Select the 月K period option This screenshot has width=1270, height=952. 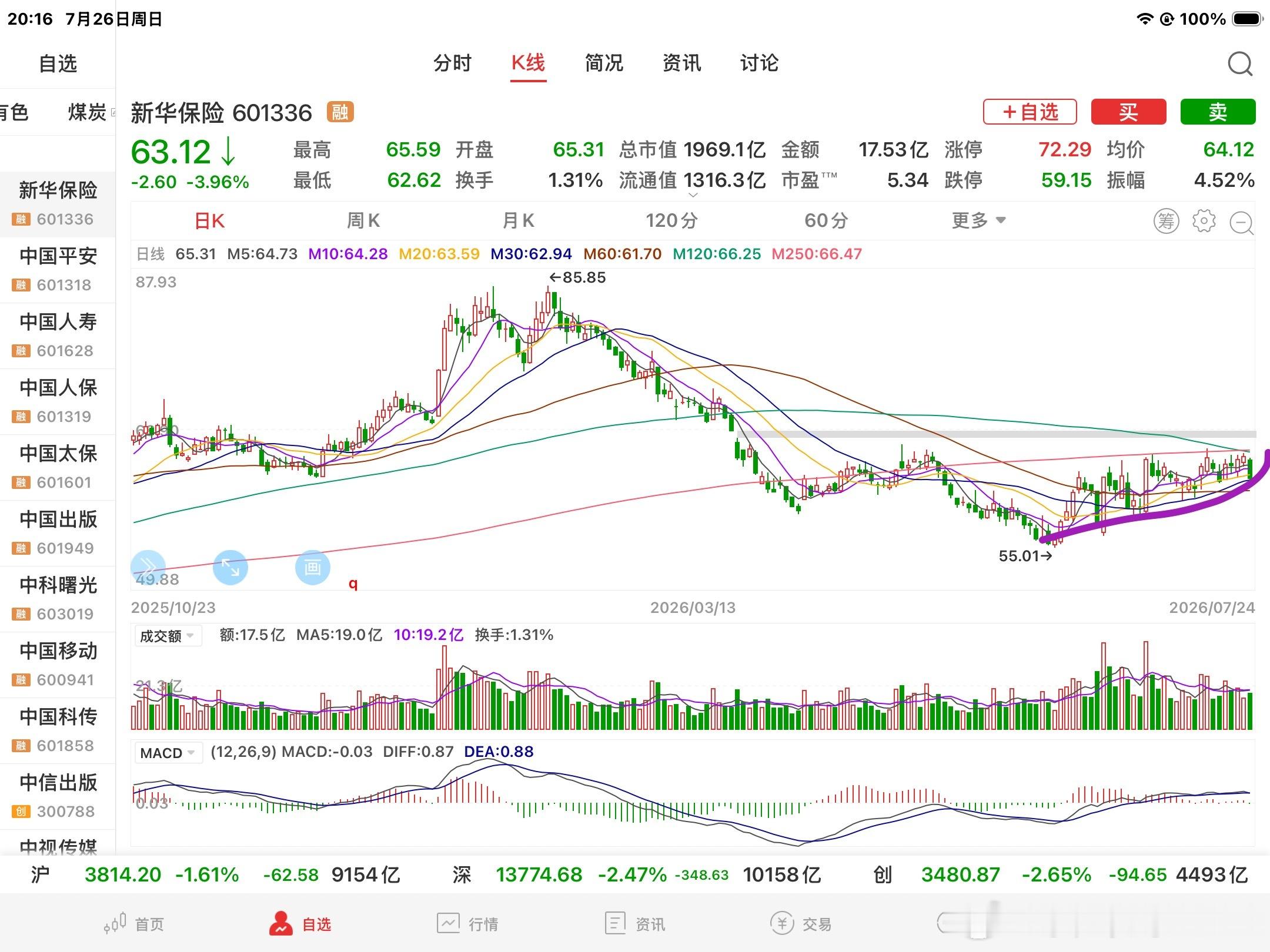[518, 221]
